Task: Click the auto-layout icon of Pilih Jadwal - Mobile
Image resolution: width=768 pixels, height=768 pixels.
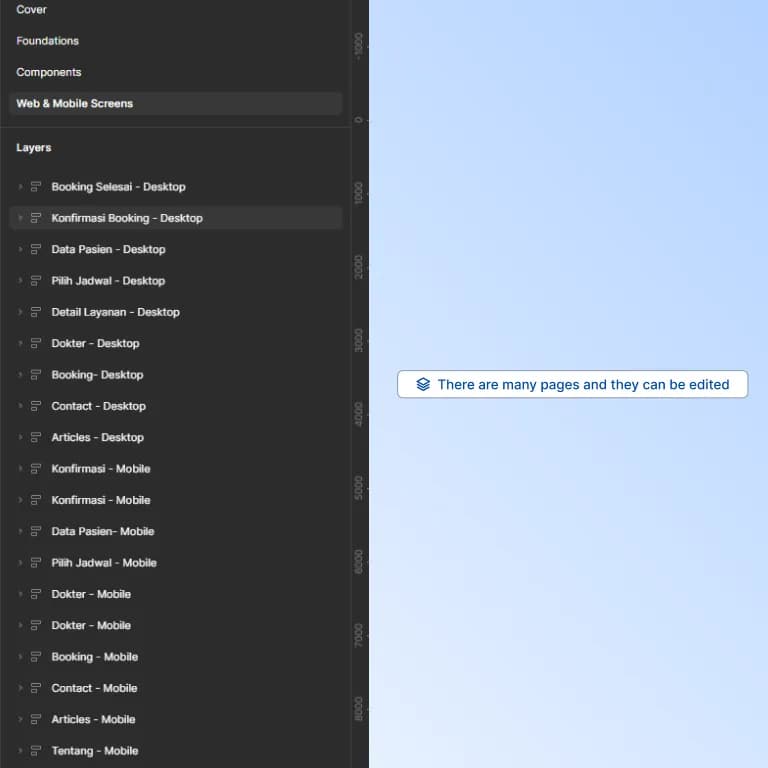Action: (x=36, y=563)
